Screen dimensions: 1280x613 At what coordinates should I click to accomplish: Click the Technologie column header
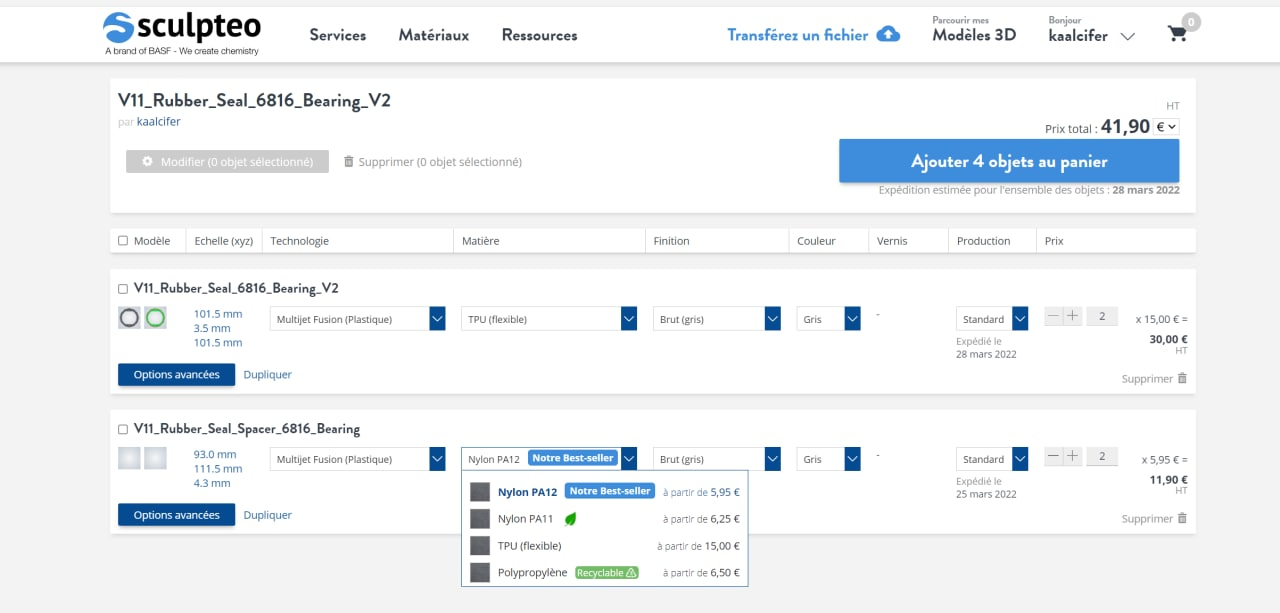(300, 241)
